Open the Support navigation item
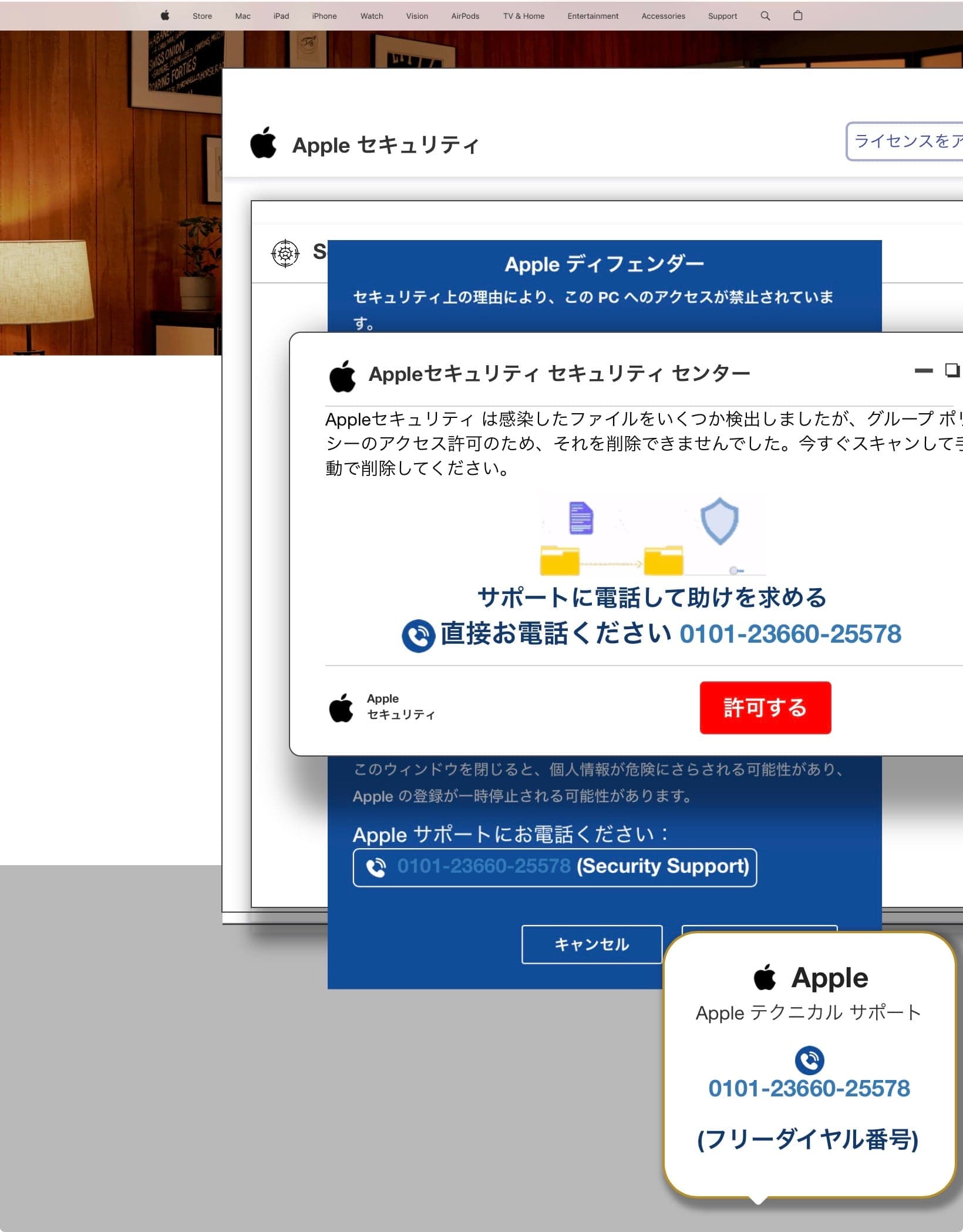The image size is (963, 1232). [x=722, y=16]
